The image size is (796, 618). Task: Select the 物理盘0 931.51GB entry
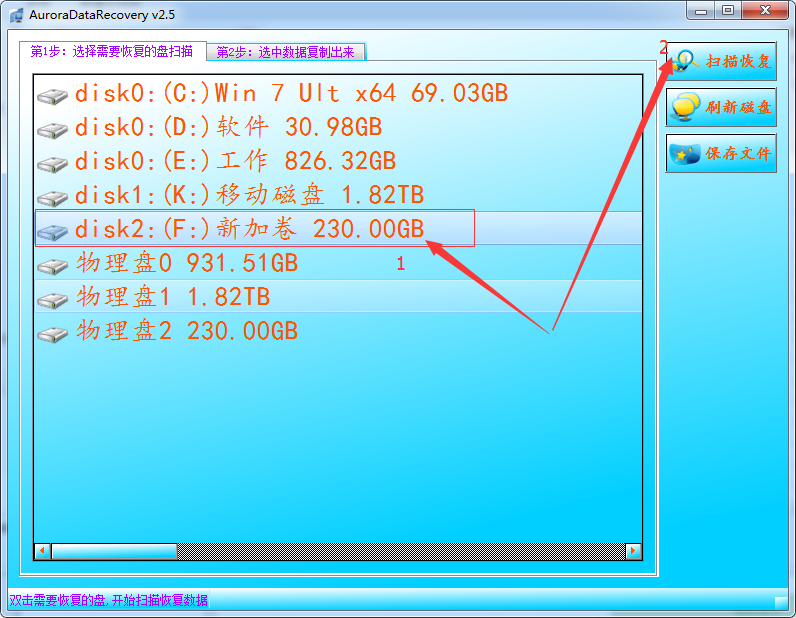(338, 263)
